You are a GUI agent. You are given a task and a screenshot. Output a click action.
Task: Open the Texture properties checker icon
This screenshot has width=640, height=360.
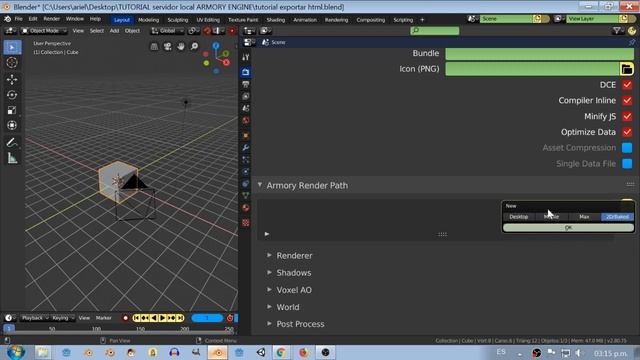point(246,222)
